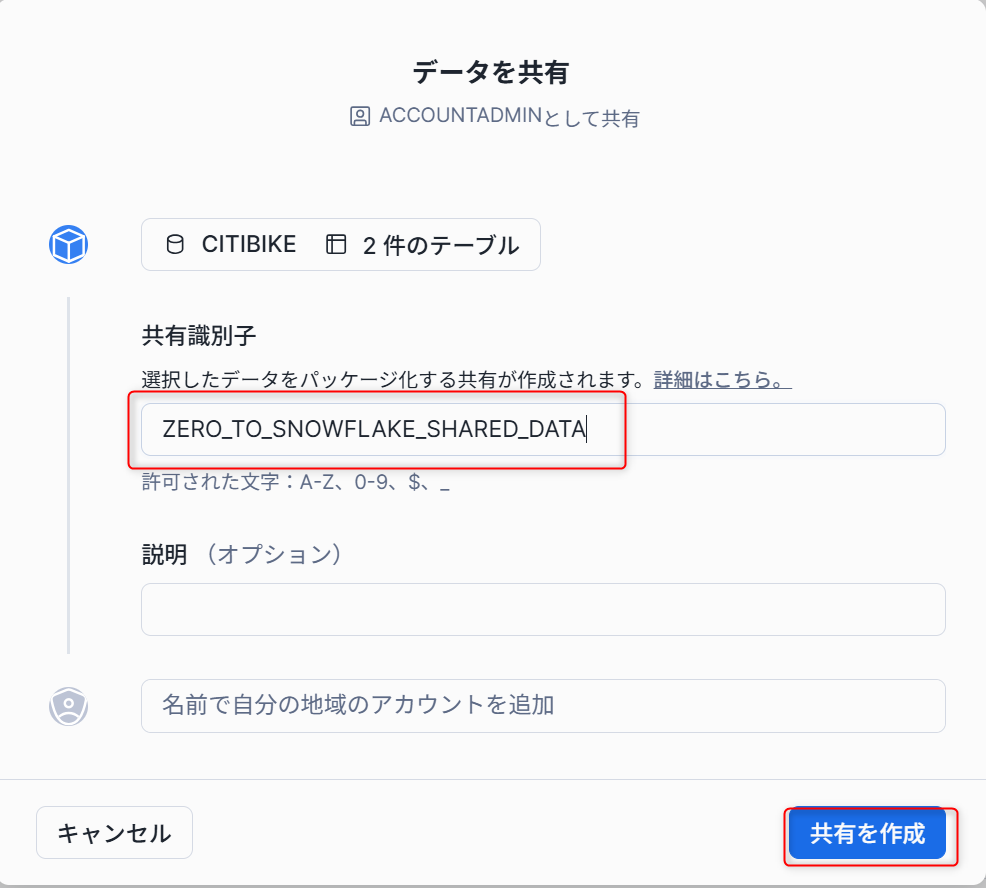The height and width of the screenshot is (888, 986).
Task: Click the blue cube data step icon
Action: [69, 245]
